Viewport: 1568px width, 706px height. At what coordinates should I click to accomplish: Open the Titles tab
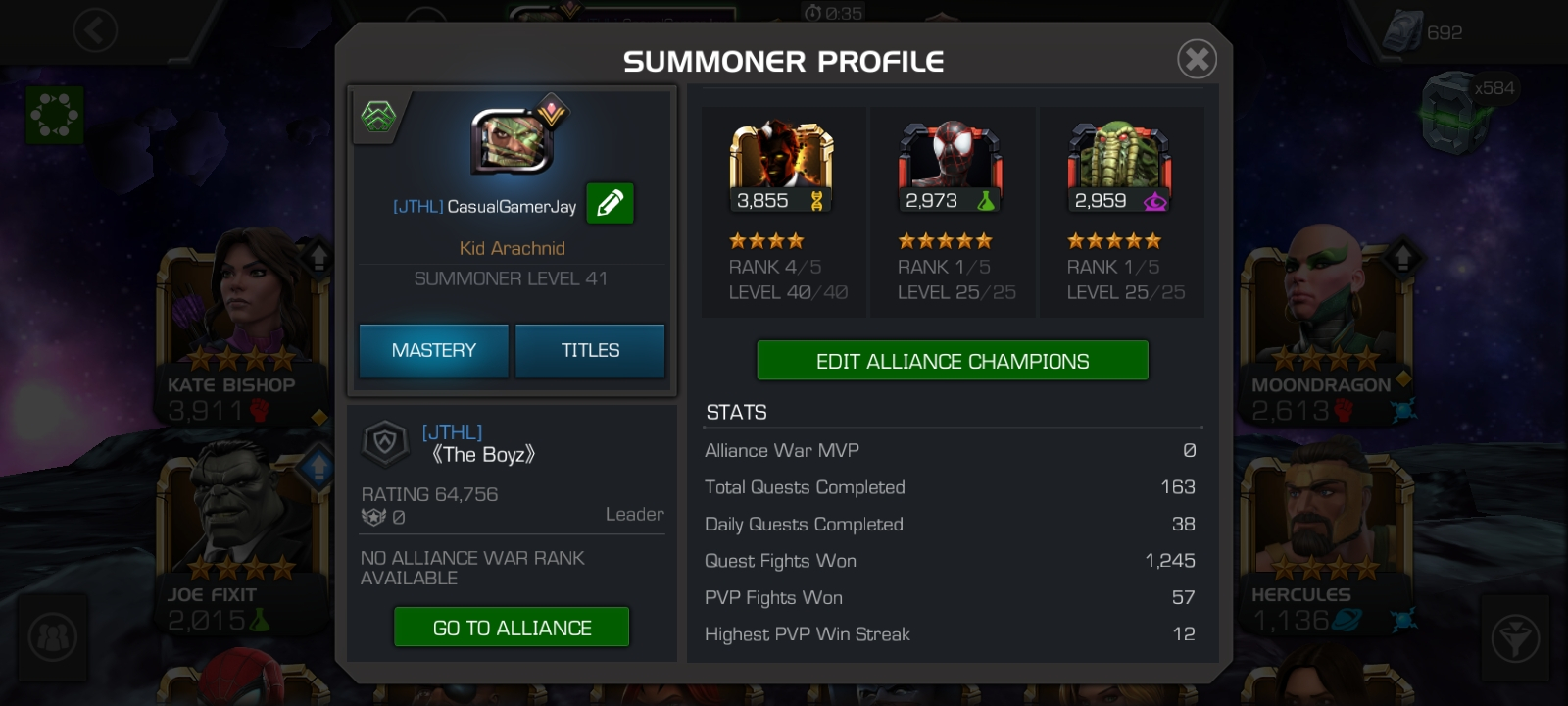590,350
